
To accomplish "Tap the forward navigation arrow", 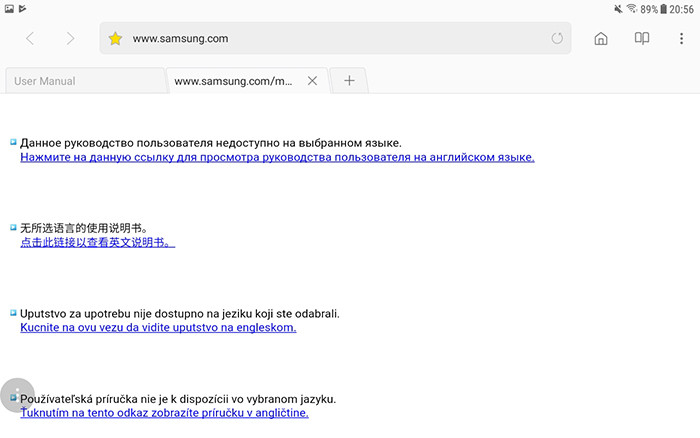I will [x=70, y=39].
